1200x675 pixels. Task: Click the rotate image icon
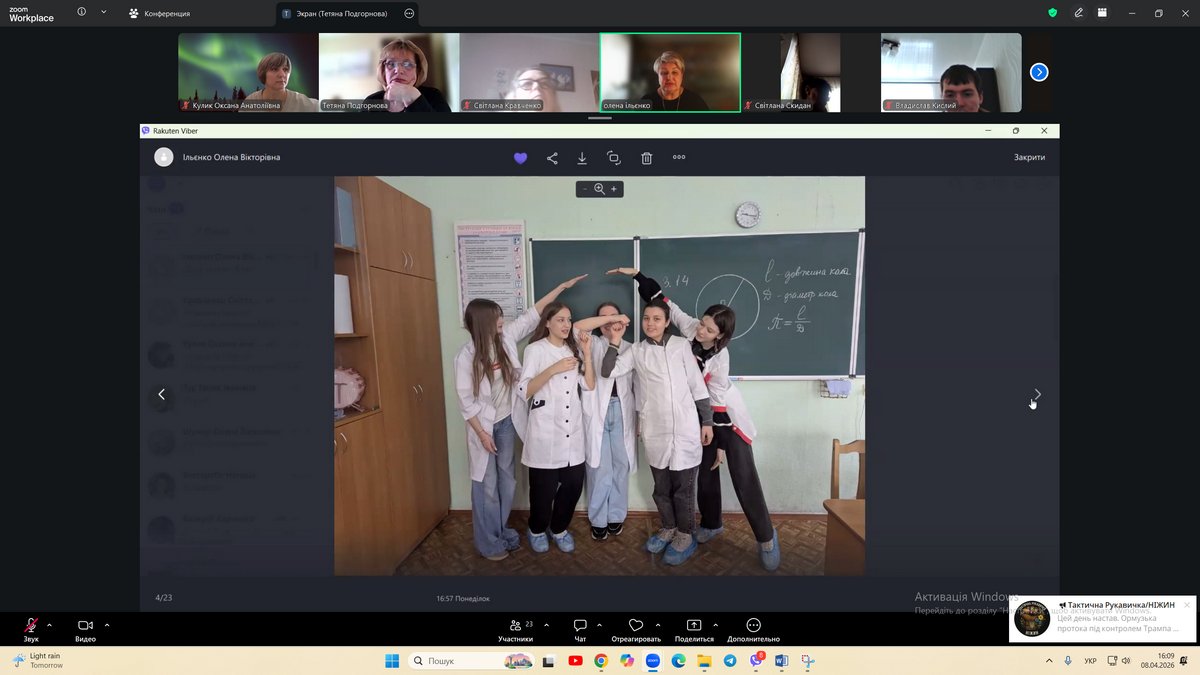pos(614,158)
